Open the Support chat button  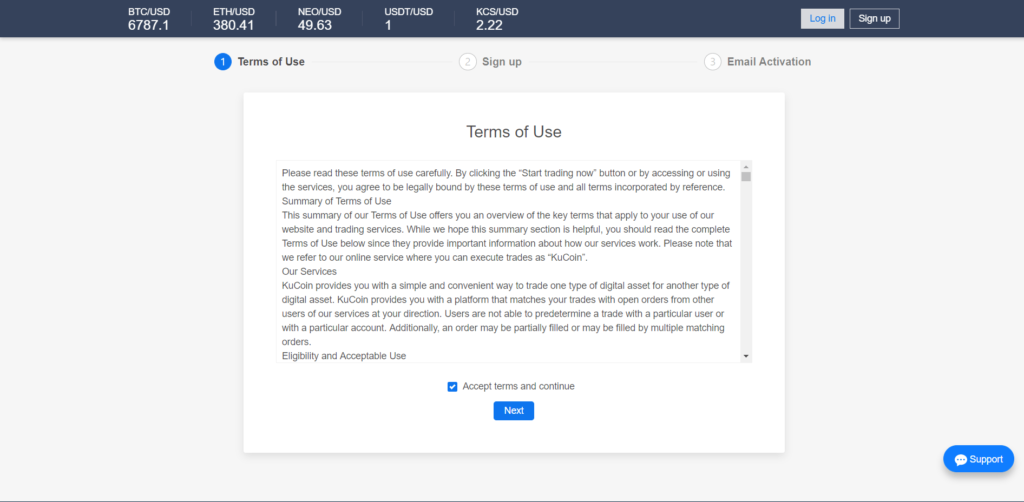[978, 459]
